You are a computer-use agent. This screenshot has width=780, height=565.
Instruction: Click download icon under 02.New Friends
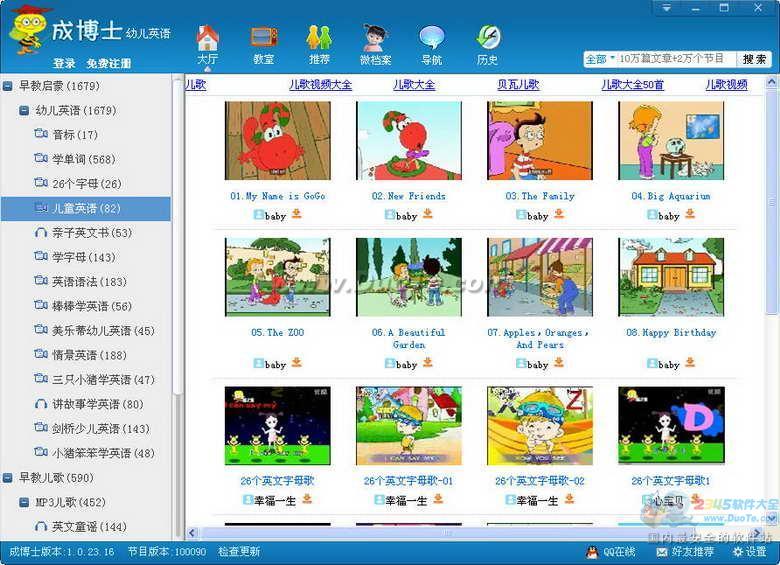428,214
